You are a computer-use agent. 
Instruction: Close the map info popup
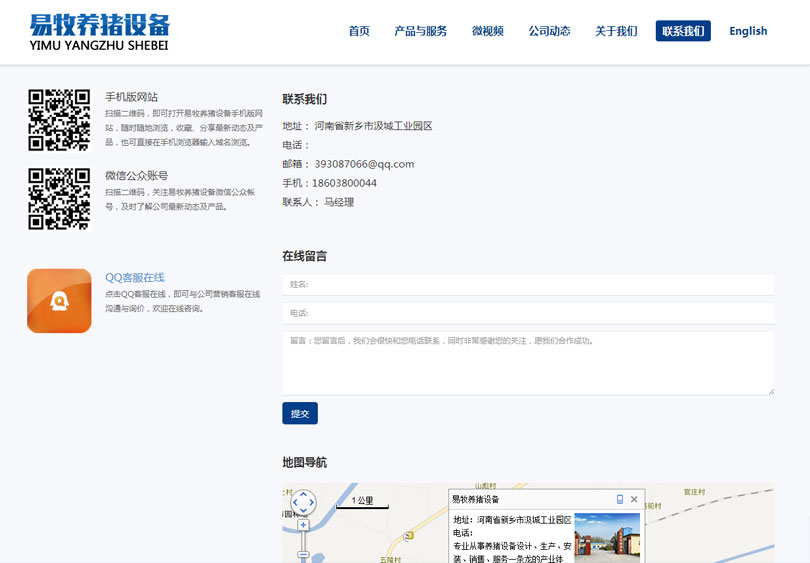634,499
